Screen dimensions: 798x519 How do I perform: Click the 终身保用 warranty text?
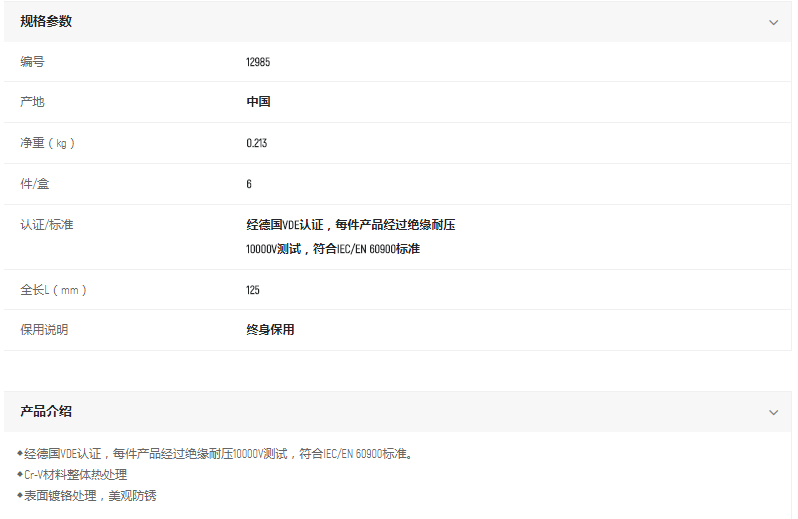(270, 330)
